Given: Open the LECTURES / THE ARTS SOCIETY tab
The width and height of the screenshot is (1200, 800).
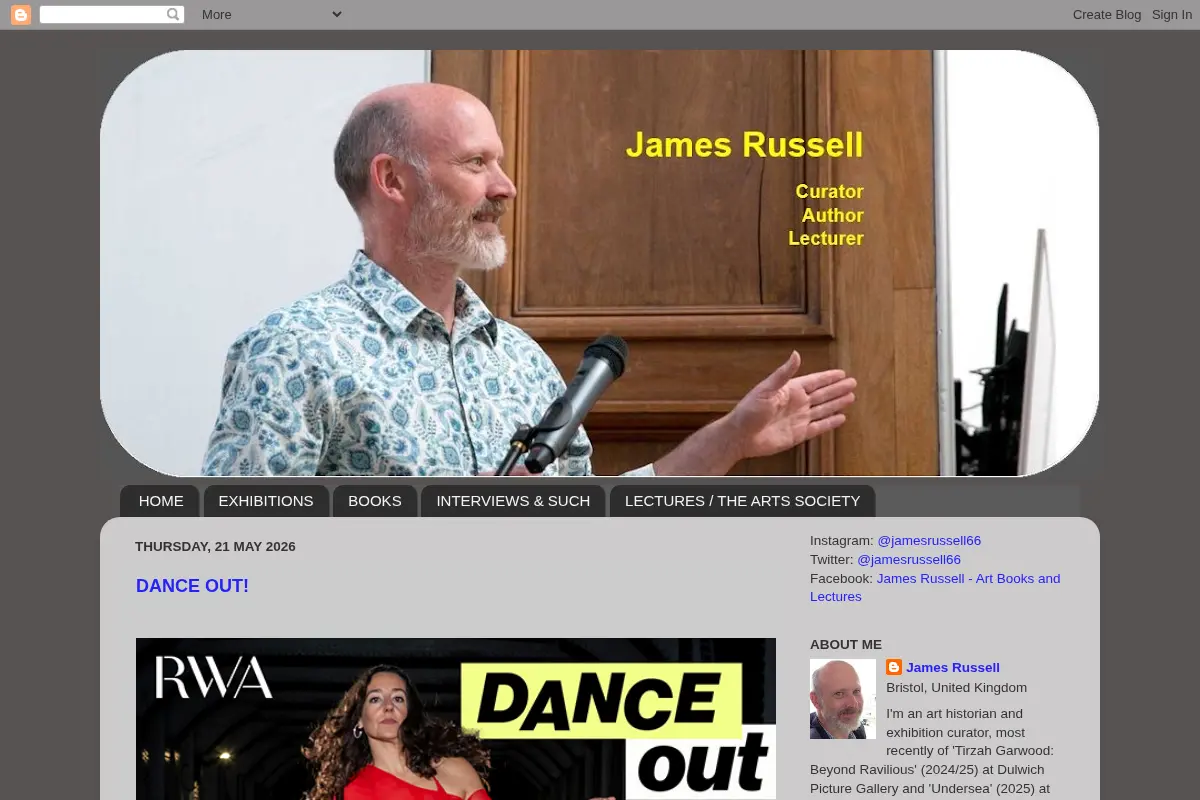Looking at the screenshot, I should click(x=742, y=501).
